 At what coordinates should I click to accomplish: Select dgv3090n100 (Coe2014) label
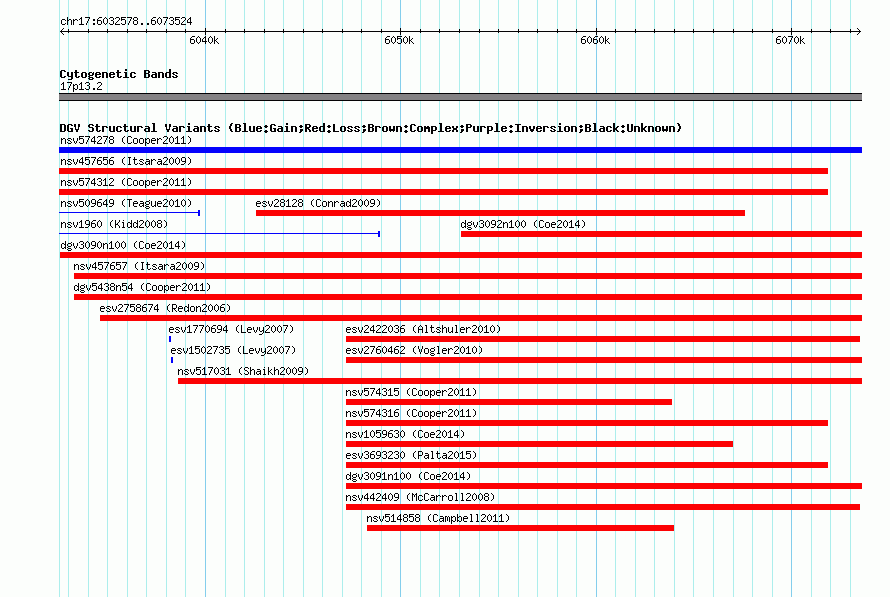point(123,245)
